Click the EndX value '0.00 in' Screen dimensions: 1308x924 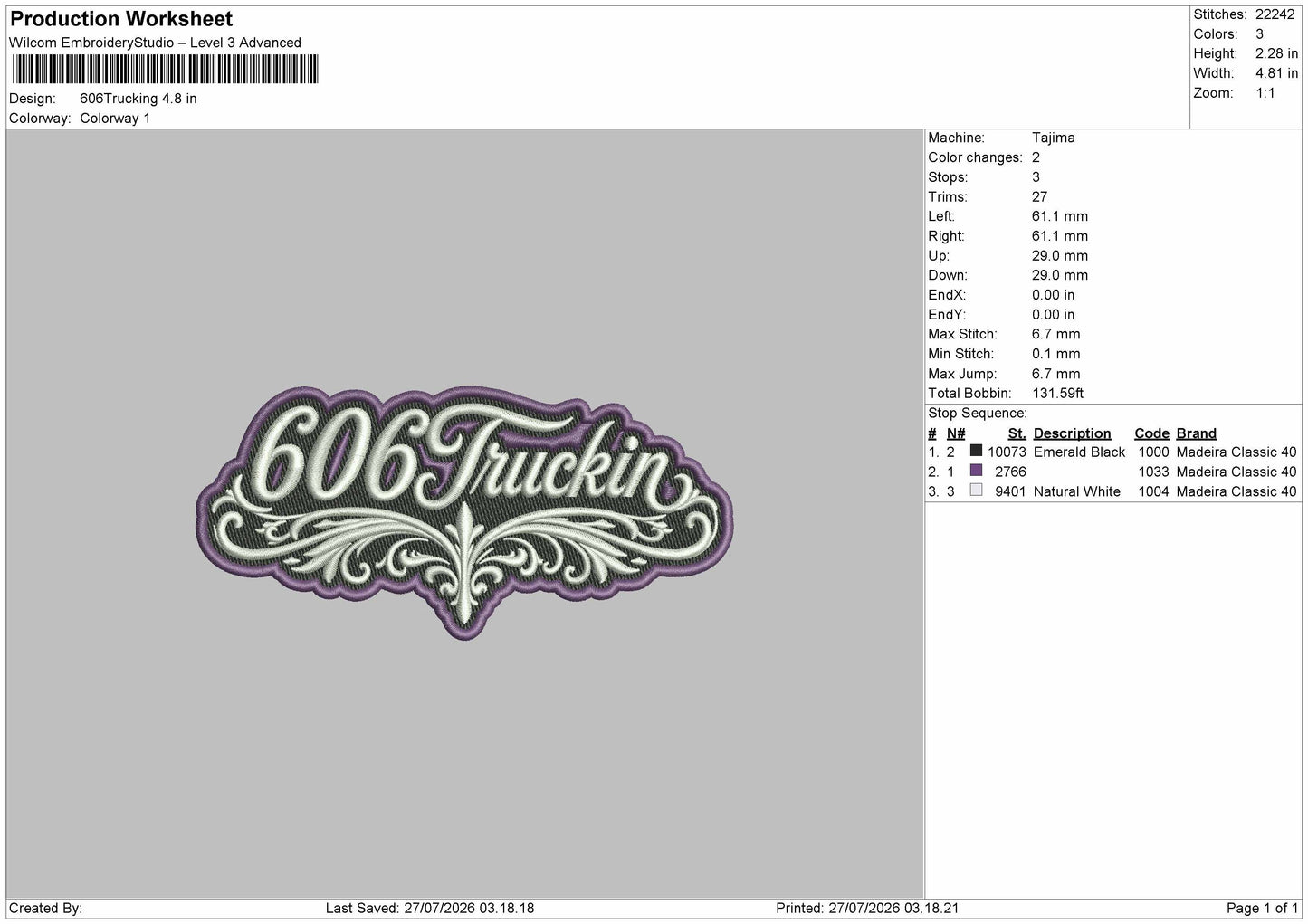pos(1053,295)
